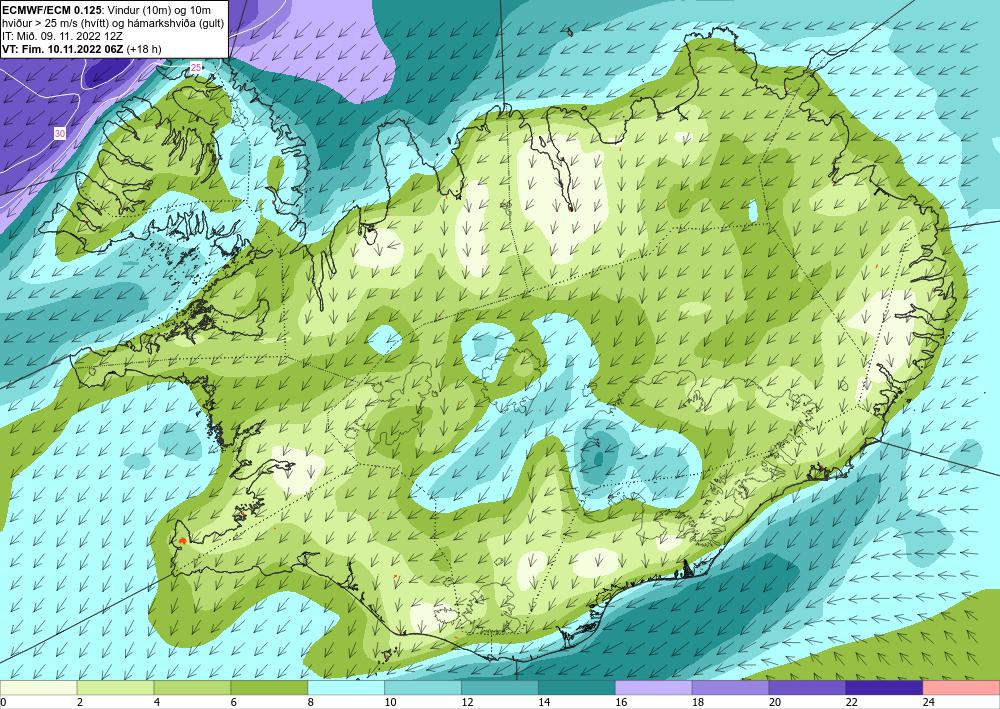Click the legend scale label "10"
The height and width of the screenshot is (709, 1000).
(x=390, y=702)
